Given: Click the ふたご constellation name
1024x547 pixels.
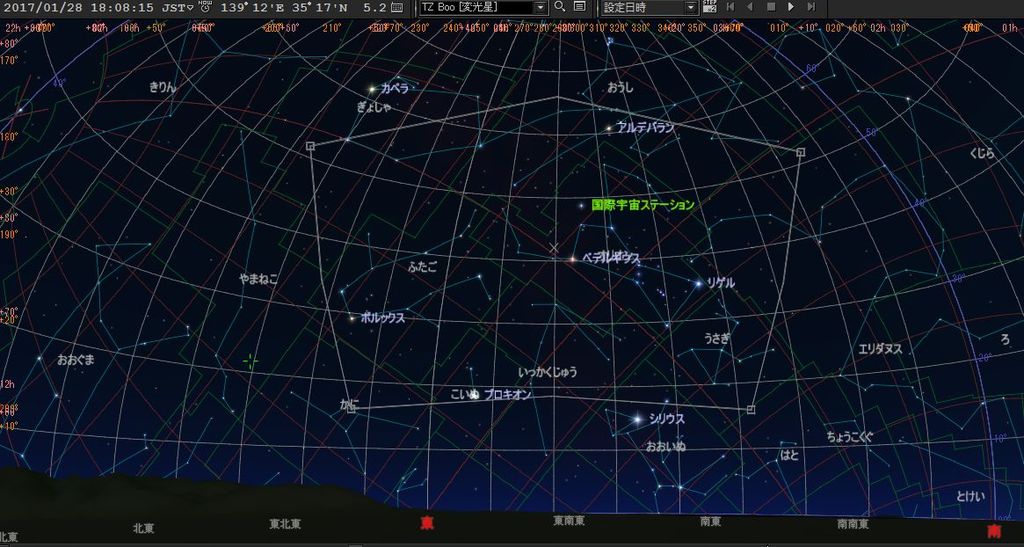Looking at the screenshot, I should [423, 267].
